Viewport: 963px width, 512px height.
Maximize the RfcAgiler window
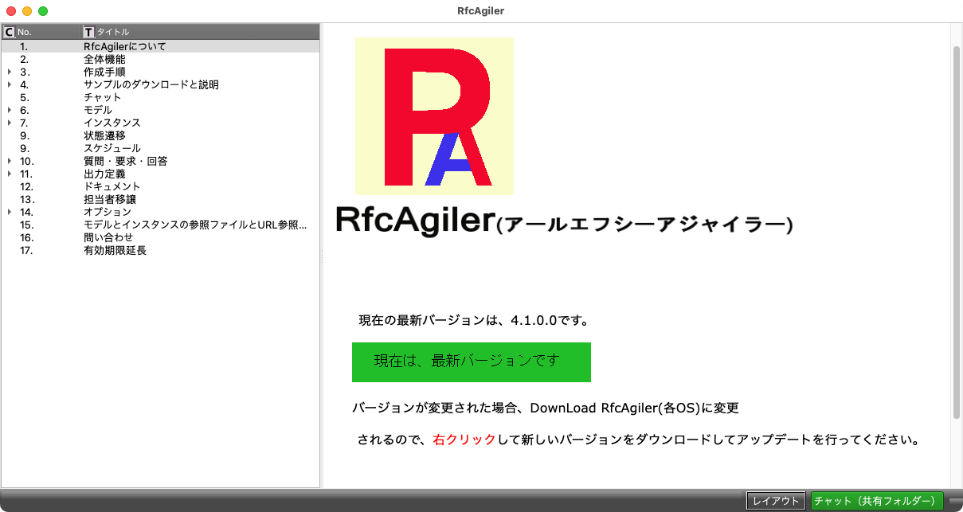click(x=43, y=11)
